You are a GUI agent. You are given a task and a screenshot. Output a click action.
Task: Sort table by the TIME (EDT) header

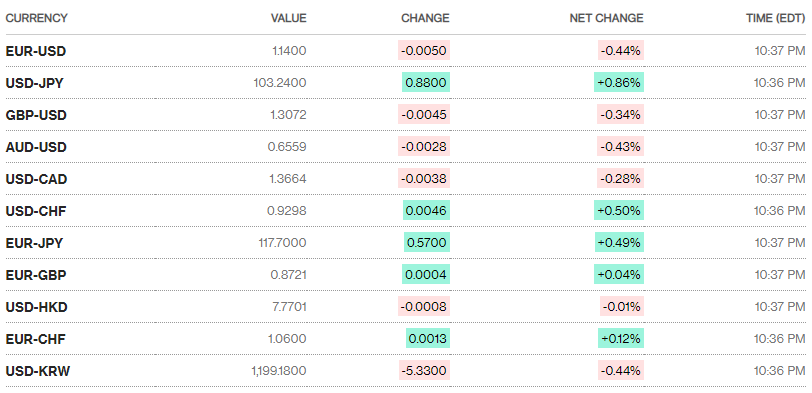point(776,18)
